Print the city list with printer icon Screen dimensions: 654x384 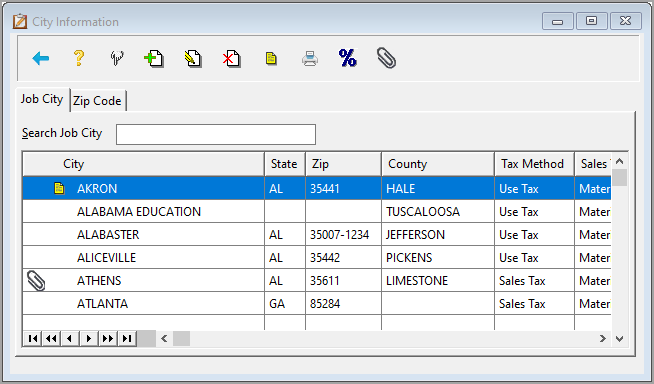point(309,59)
